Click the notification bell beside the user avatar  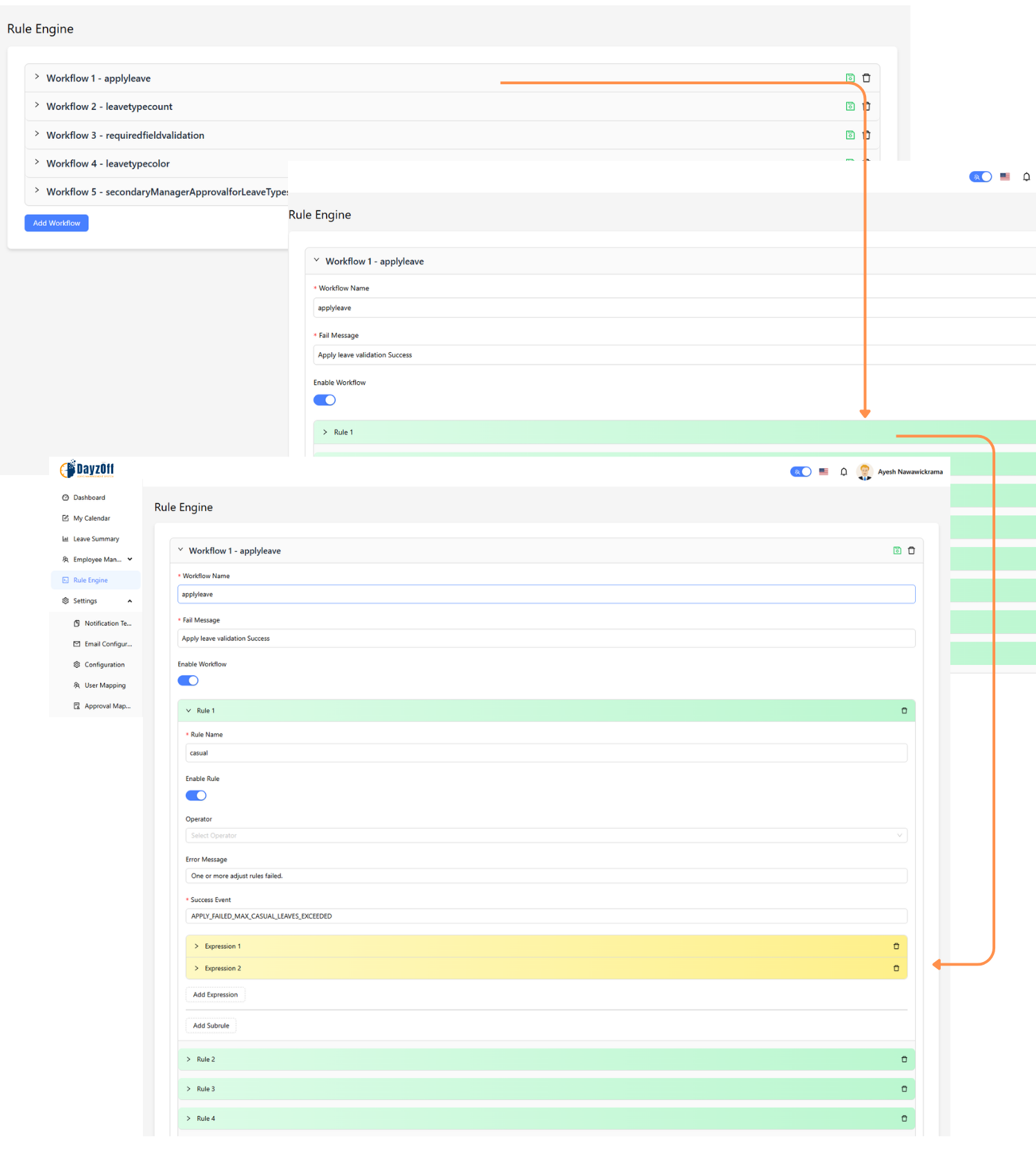(843, 472)
